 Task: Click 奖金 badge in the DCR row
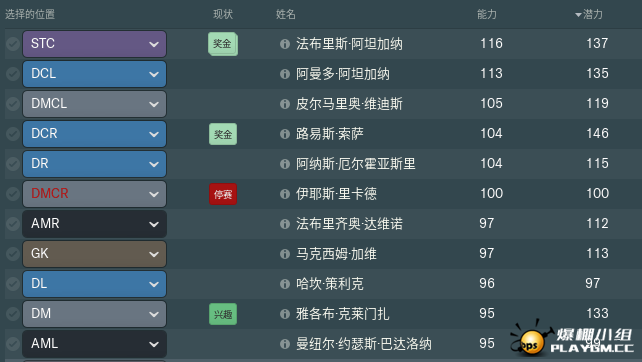click(223, 134)
